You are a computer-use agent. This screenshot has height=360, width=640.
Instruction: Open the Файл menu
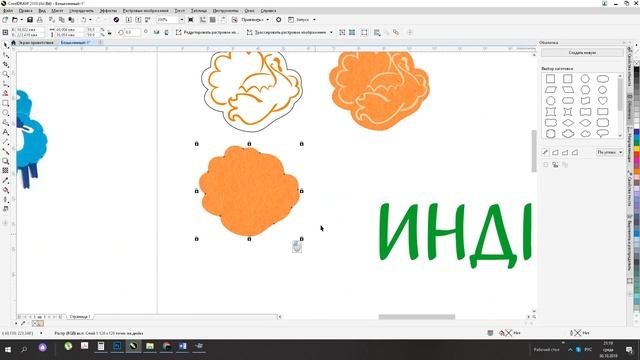point(8,11)
